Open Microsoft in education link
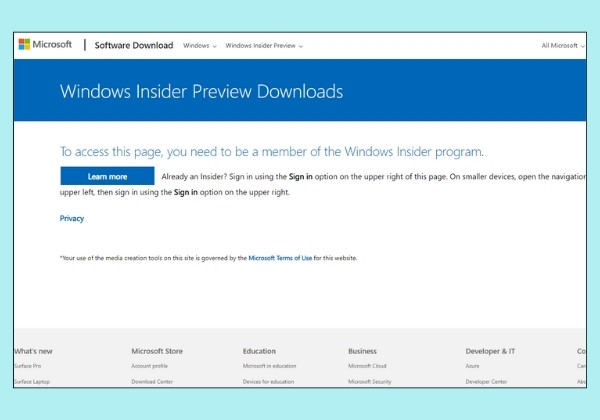 tap(269, 366)
